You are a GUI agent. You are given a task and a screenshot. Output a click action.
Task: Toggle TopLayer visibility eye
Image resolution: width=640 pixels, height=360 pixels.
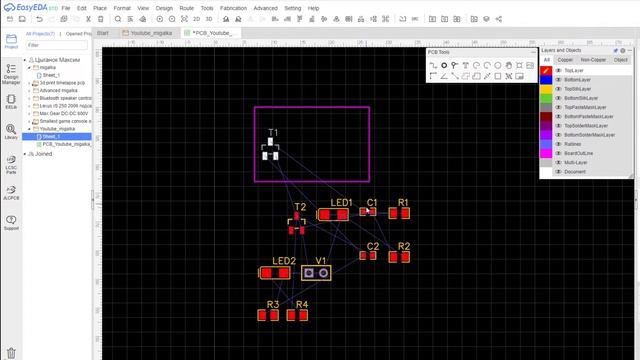(x=558, y=71)
